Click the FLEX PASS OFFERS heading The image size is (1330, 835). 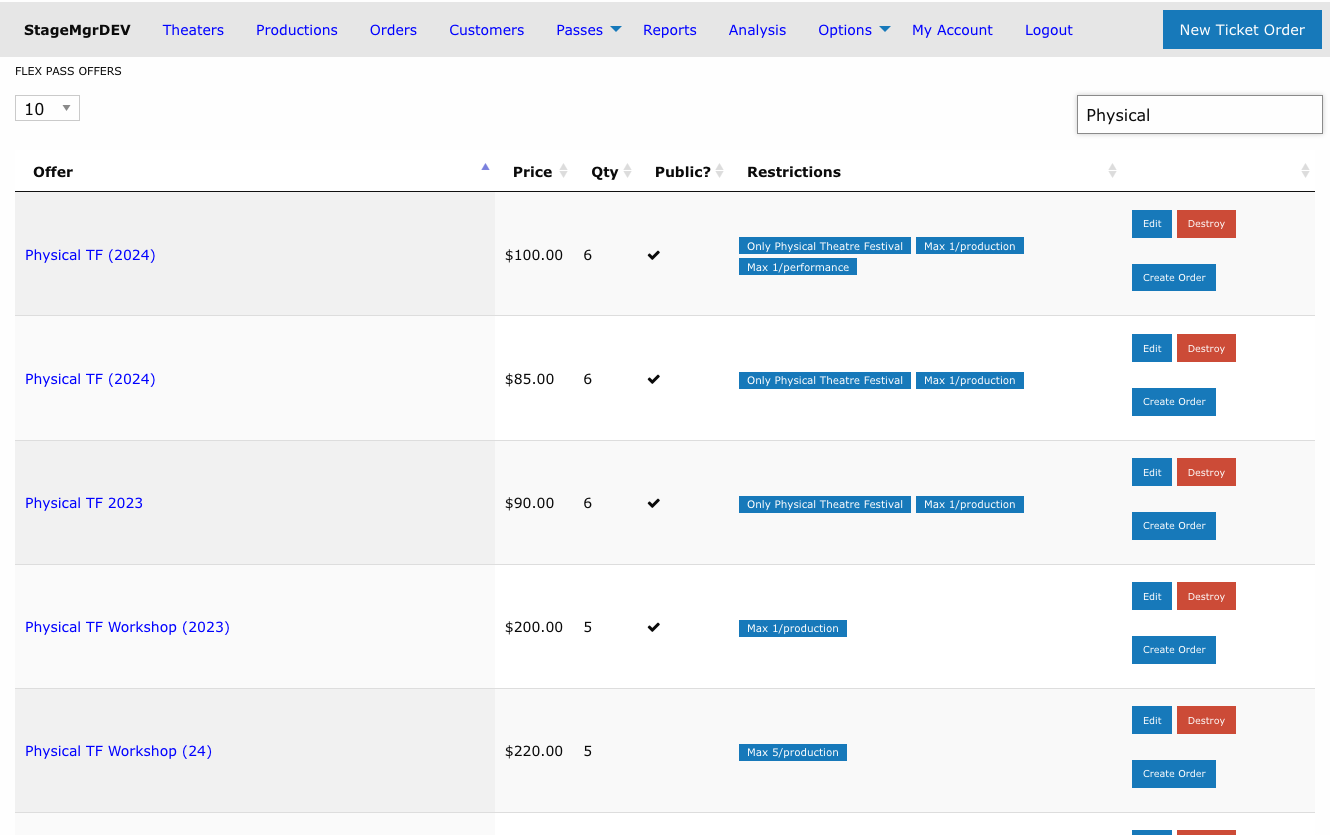click(68, 71)
